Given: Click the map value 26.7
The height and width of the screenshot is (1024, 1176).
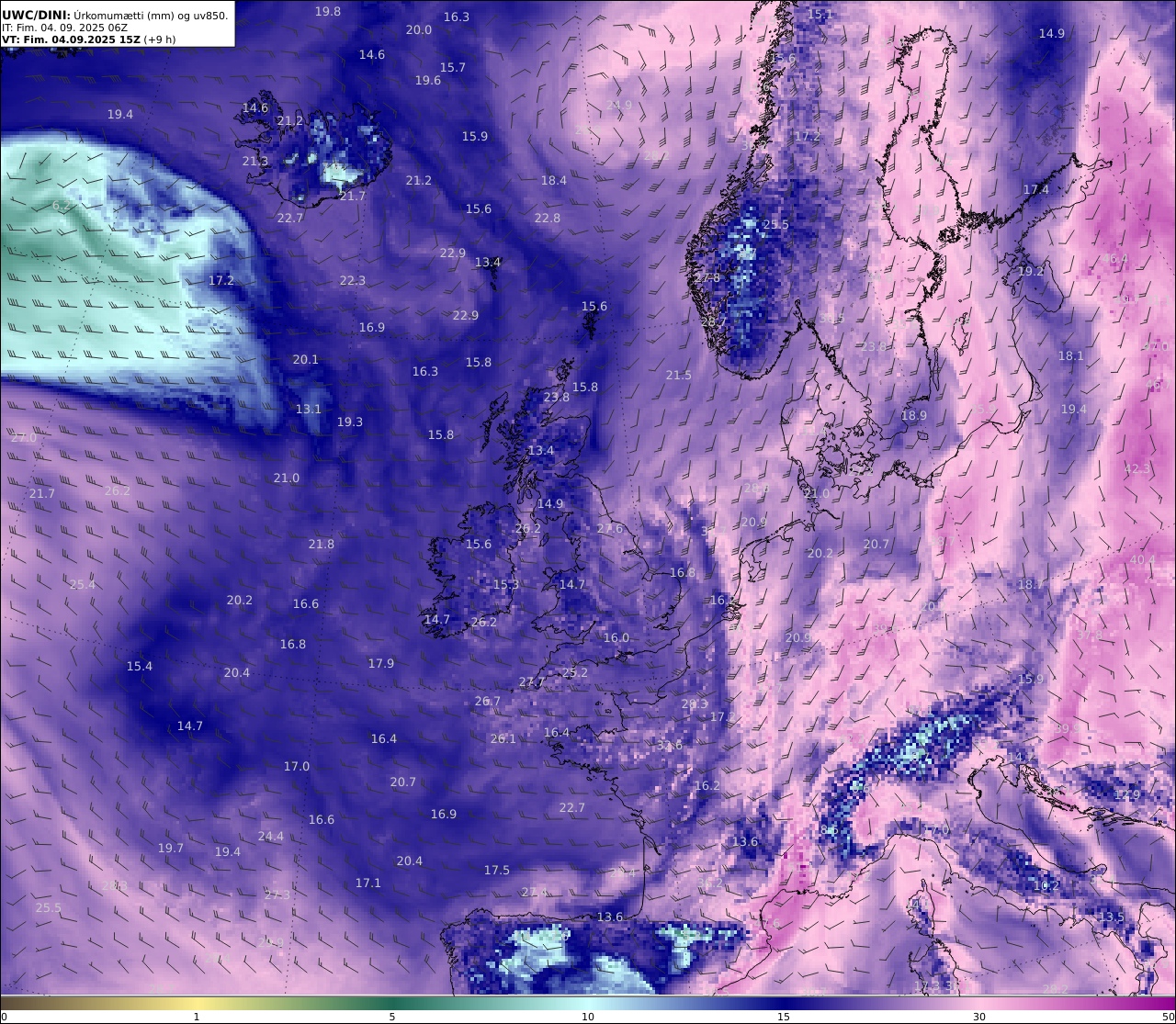Looking at the screenshot, I should pos(488,701).
